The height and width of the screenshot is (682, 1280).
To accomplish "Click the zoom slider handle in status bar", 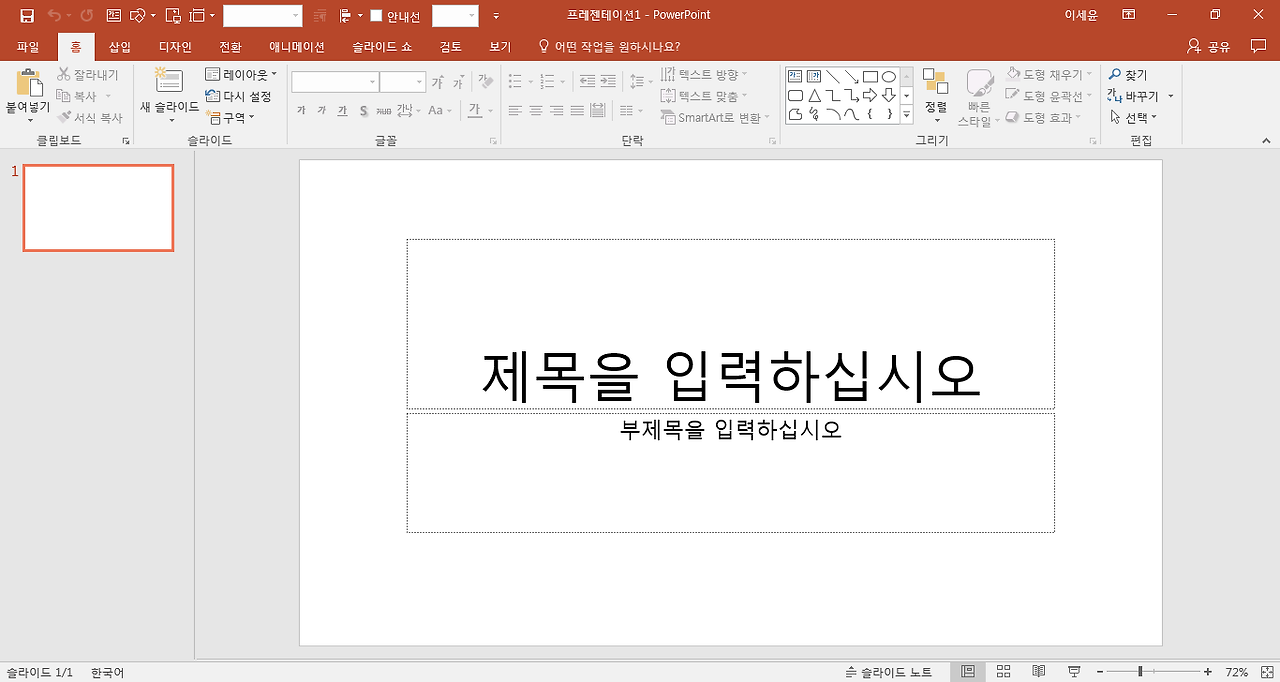I will click(1140, 671).
